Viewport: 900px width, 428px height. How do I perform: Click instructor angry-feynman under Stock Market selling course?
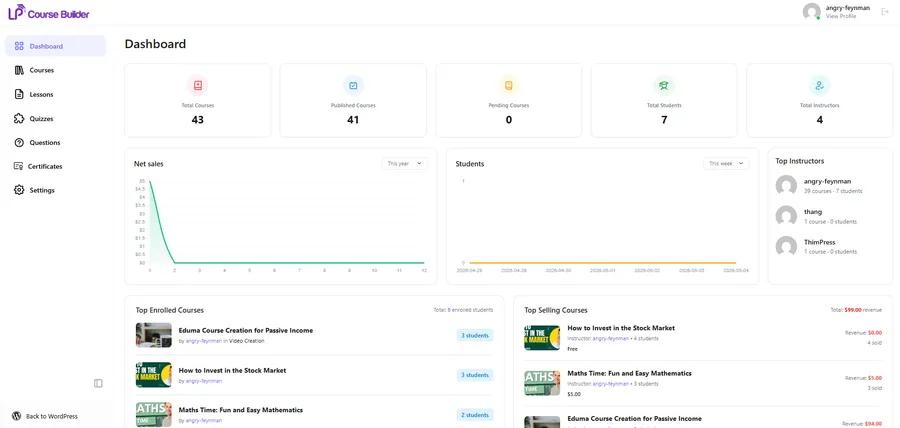(611, 338)
